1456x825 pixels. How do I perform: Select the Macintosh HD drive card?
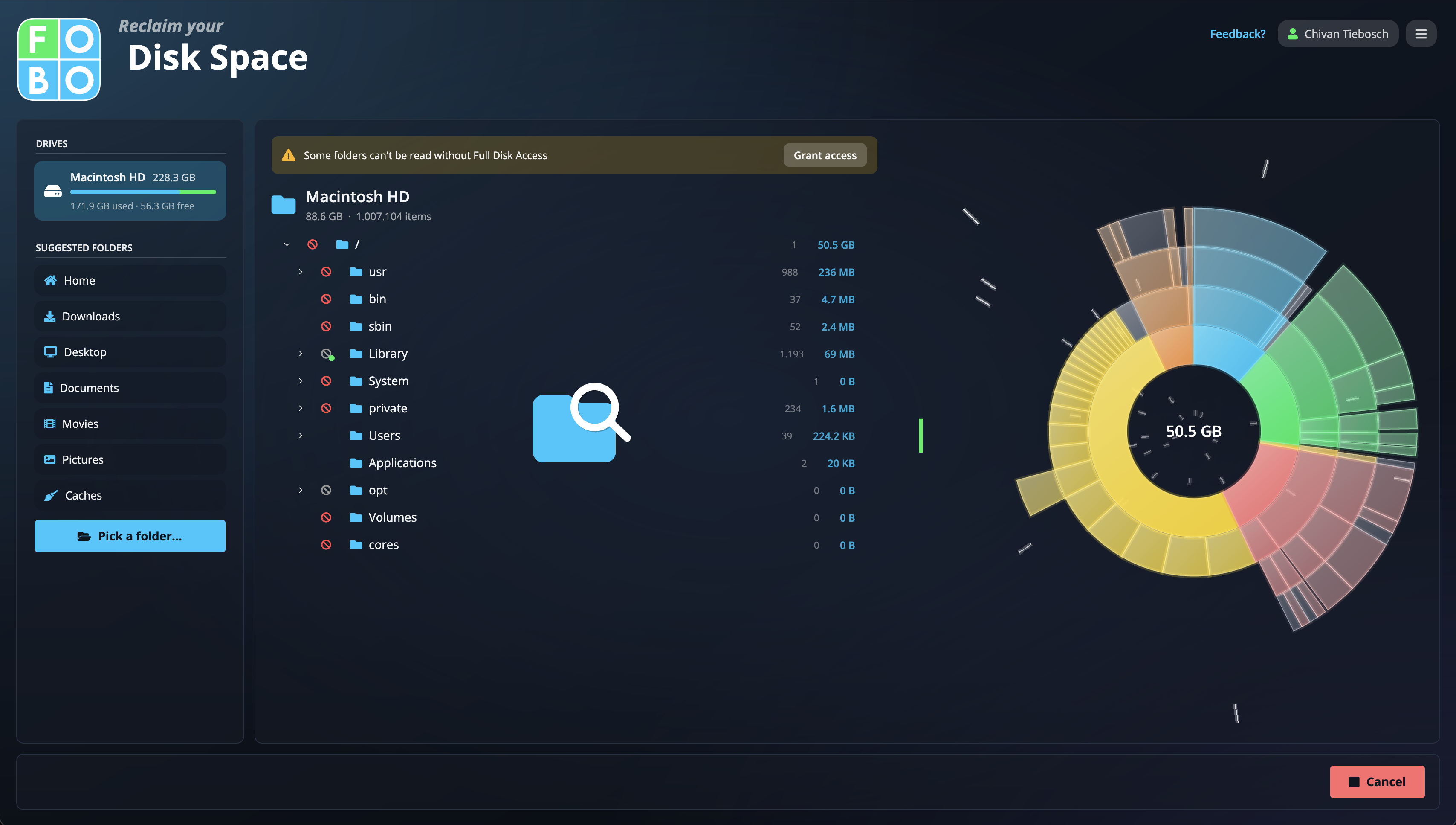130,190
